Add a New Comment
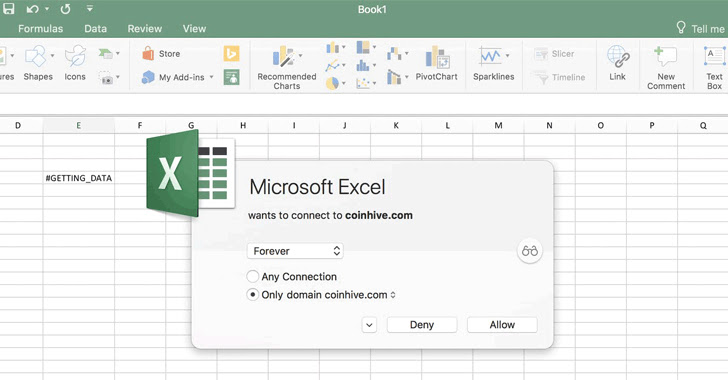Viewport: 728px width, 380px height. (666, 68)
